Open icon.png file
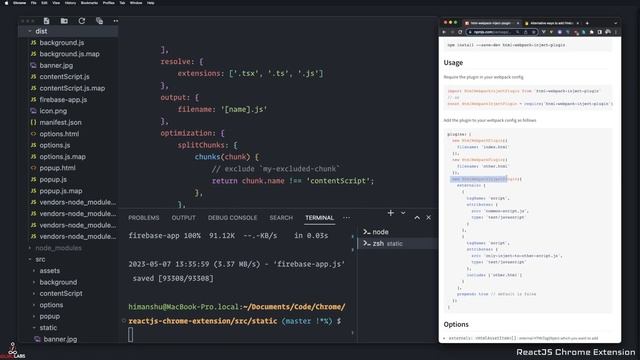This screenshot has width=640, height=360. [x=68, y=111]
